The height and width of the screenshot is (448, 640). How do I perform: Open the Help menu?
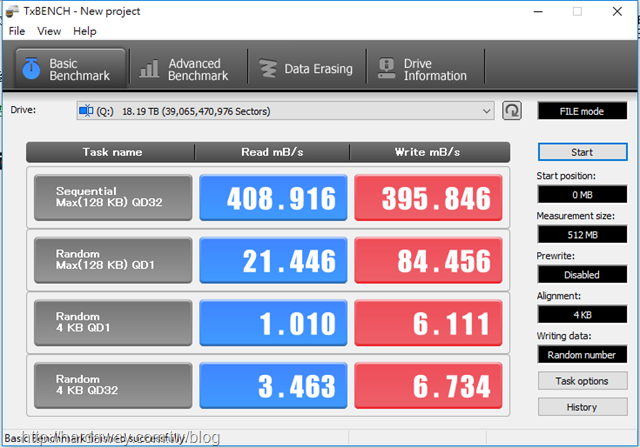85,31
